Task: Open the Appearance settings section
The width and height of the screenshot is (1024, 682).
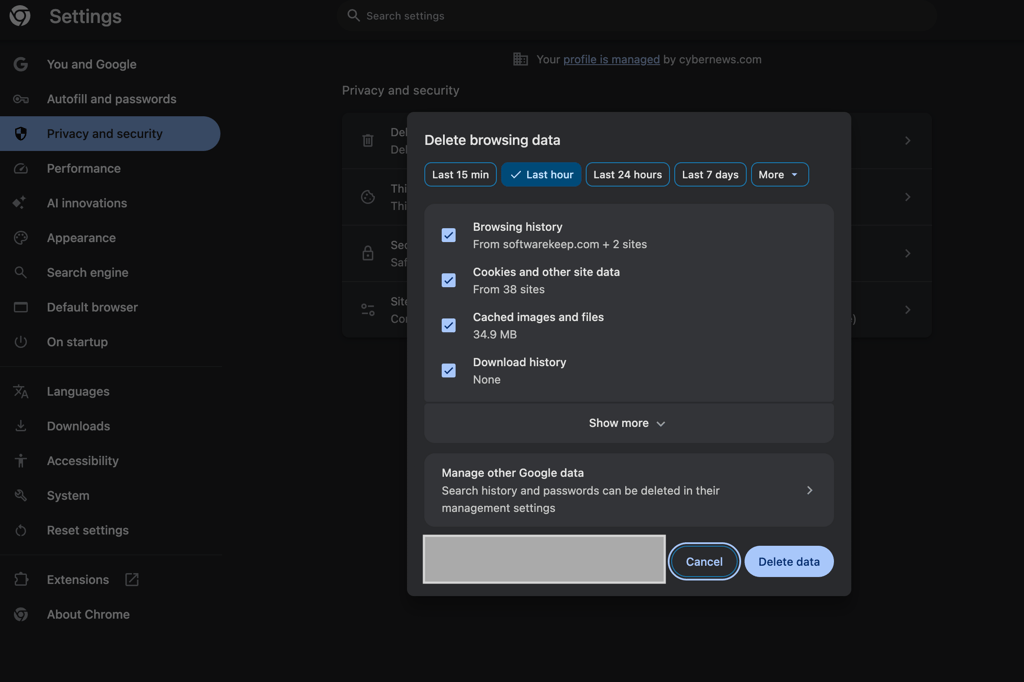Action: [110, 238]
